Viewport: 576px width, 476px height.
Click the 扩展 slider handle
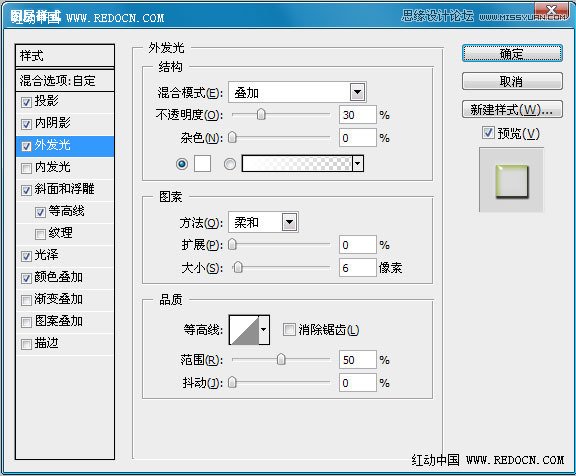point(232,244)
